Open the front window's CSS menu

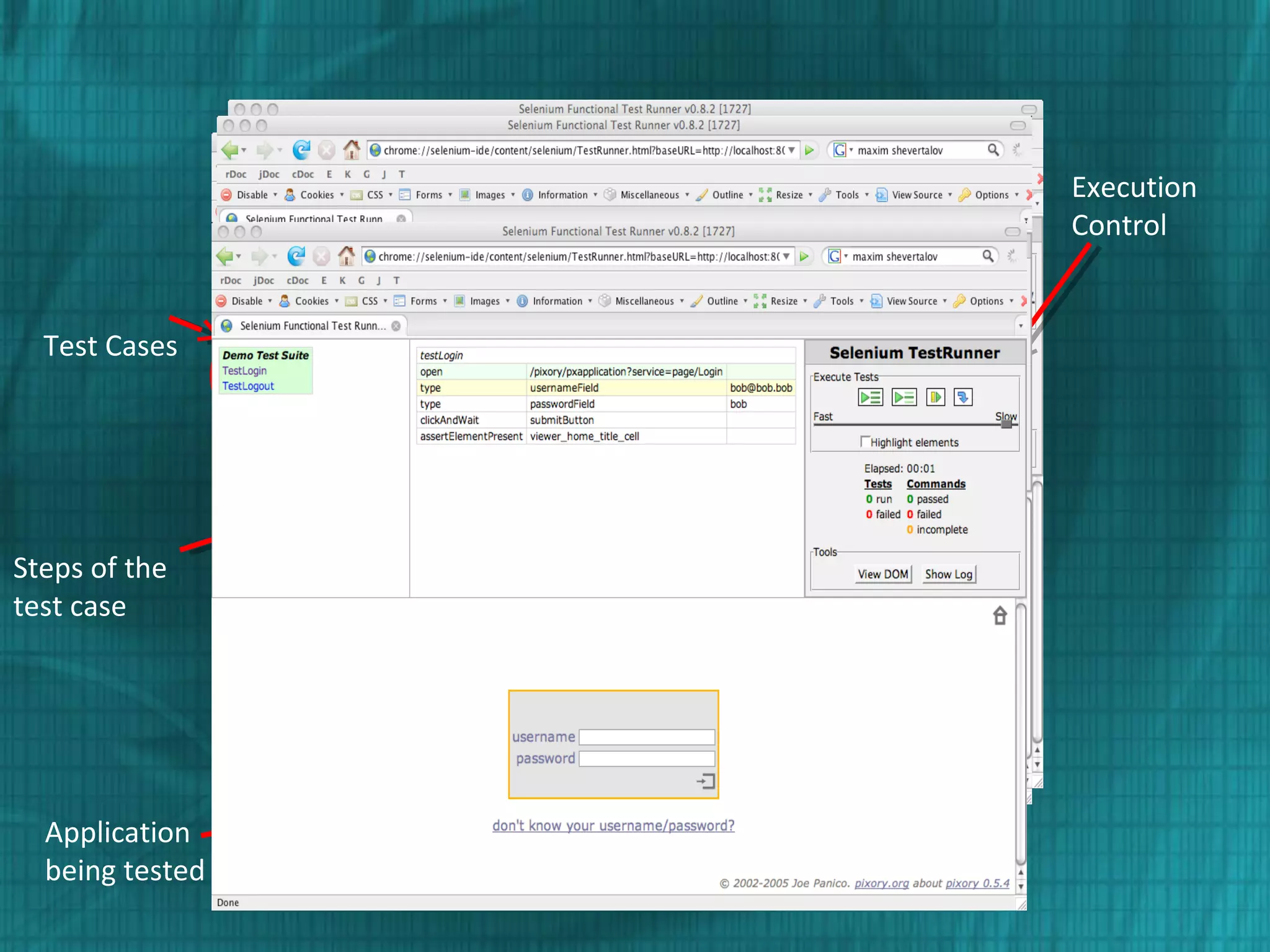[366, 301]
